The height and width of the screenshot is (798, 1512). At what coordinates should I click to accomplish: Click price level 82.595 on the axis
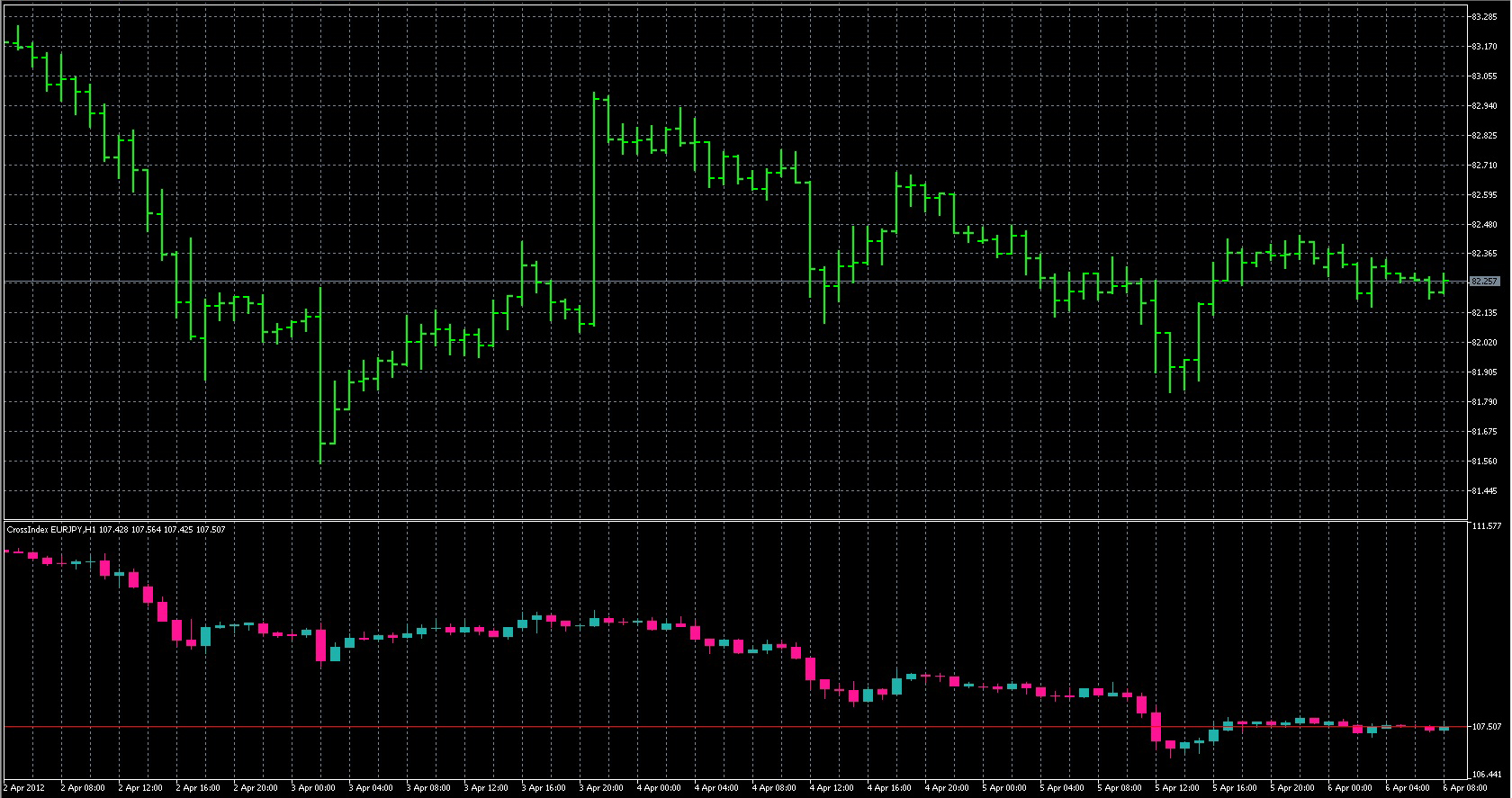tap(1484, 194)
